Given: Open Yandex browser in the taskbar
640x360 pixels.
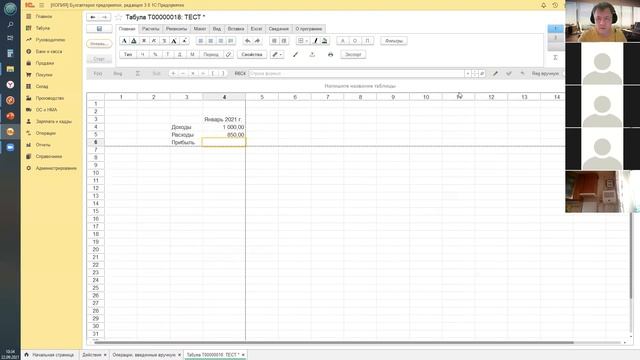Looking at the screenshot, I should pyautogui.click(x=10, y=84).
